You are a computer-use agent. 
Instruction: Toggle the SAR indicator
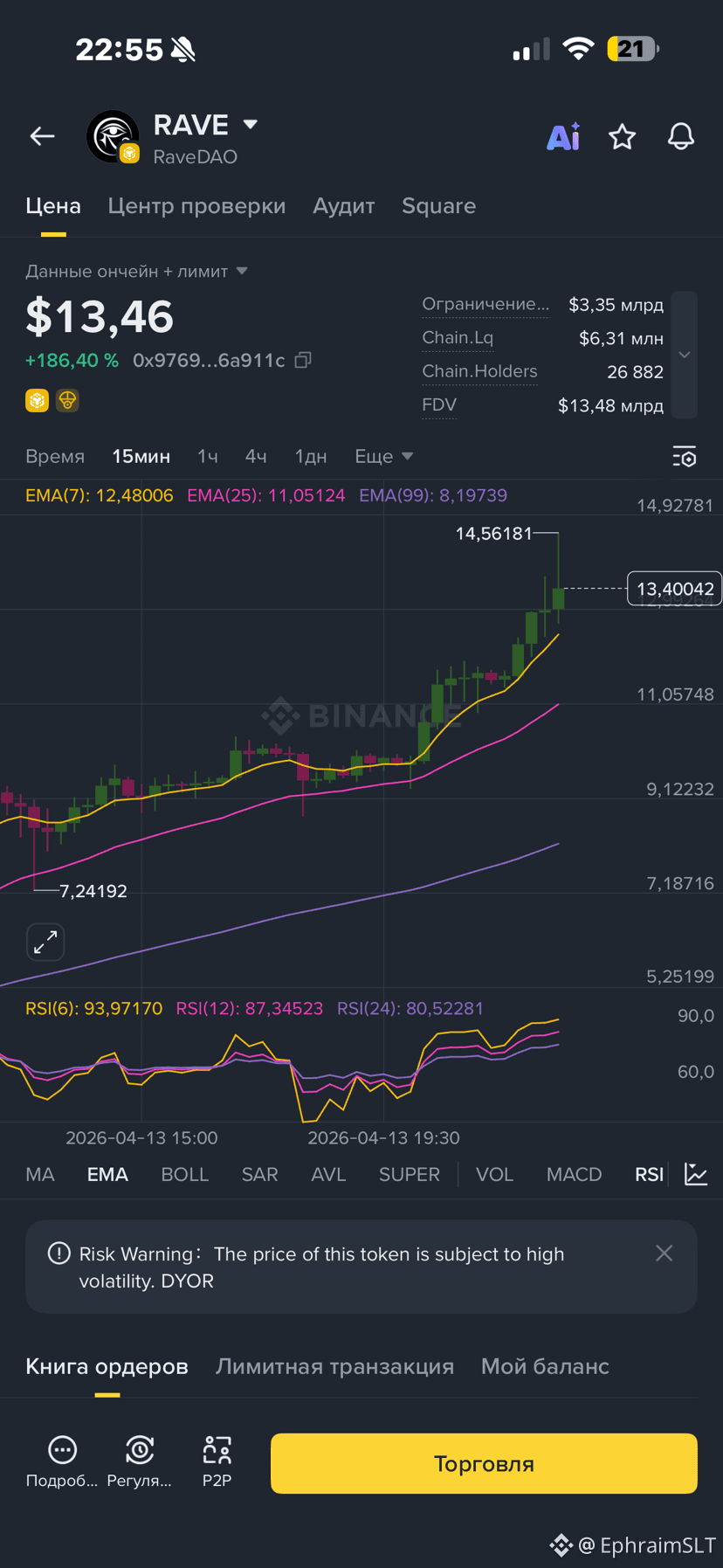click(259, 1174)
